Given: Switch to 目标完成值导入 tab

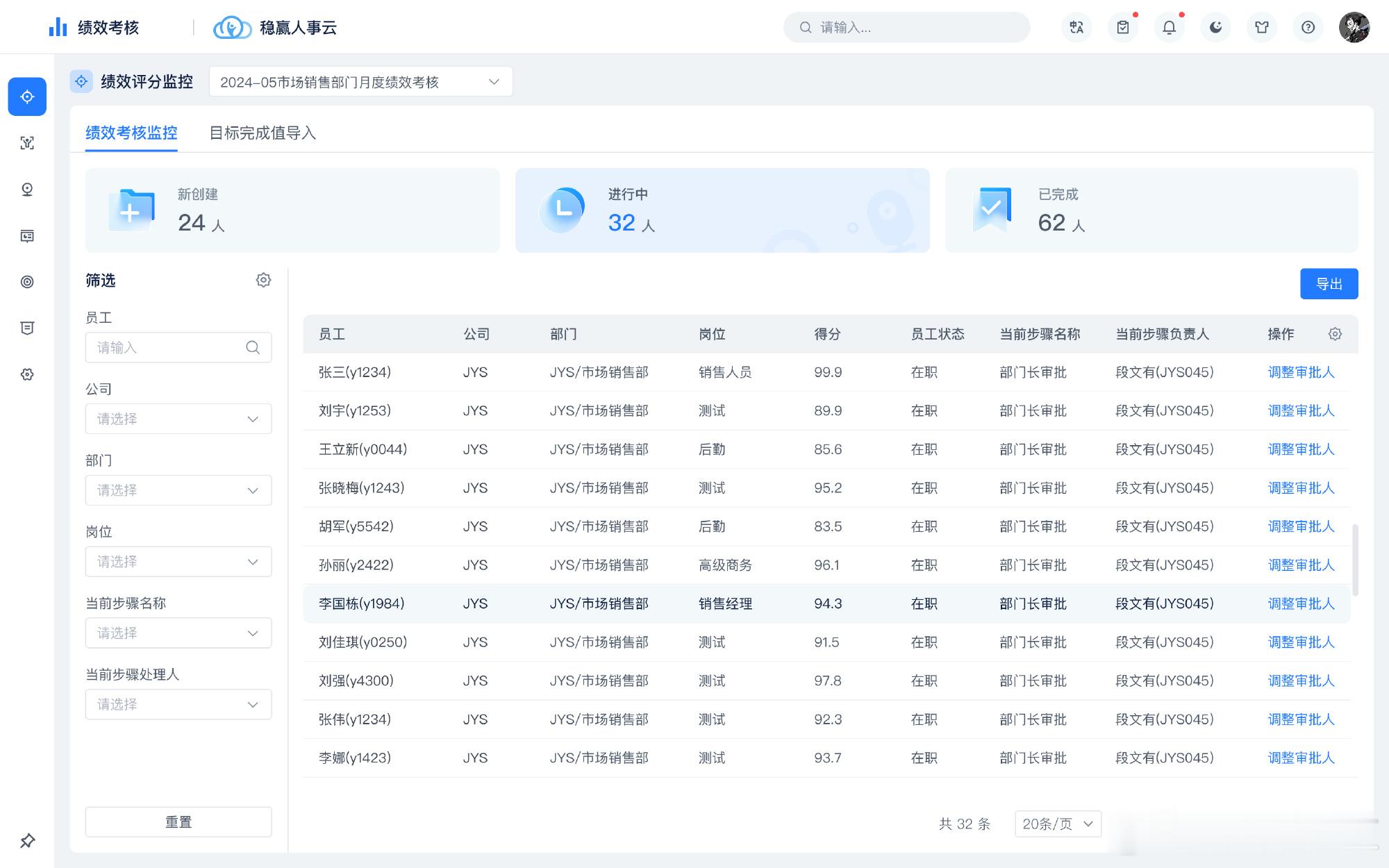Looking at the screenshot, I should tap(263, 133).
